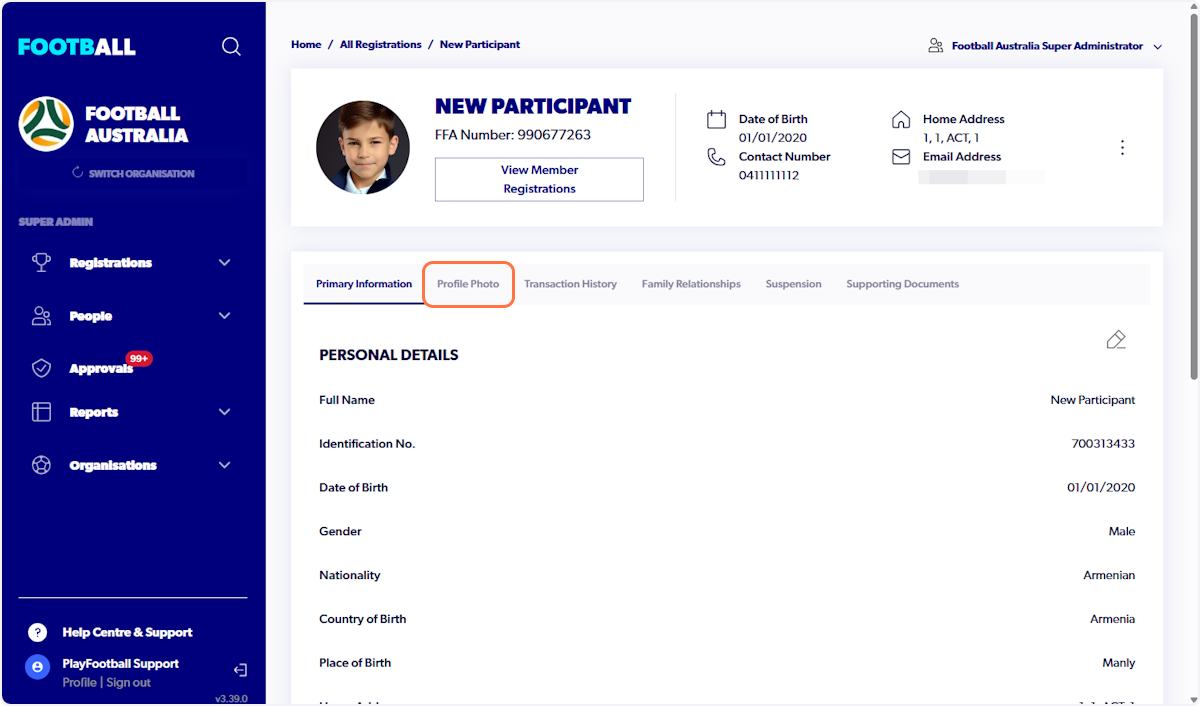The height and width of the screenshot is (706, 1200).
Task: Click the Organisations soccer ball icon
Action: click(41, 465)
